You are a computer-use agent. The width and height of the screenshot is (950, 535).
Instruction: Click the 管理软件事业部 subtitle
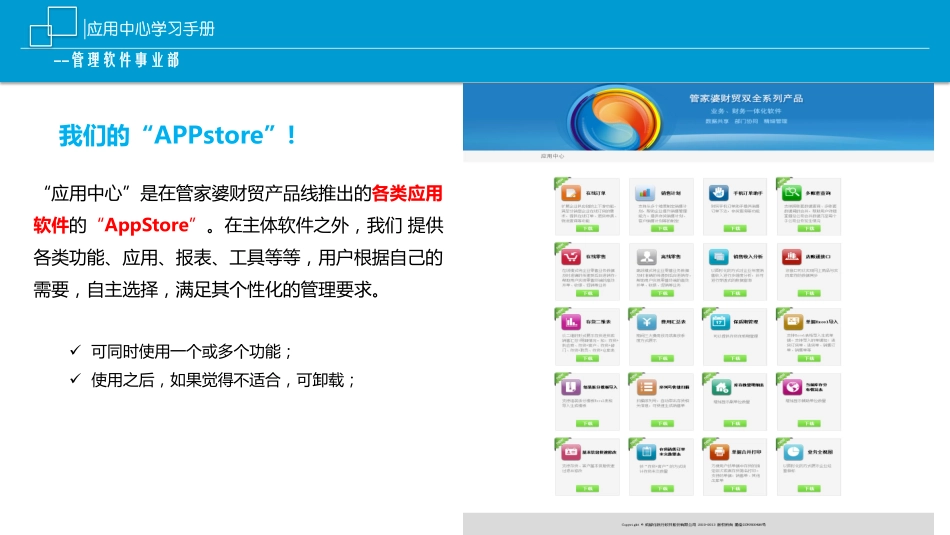click(x=125, y=59)
